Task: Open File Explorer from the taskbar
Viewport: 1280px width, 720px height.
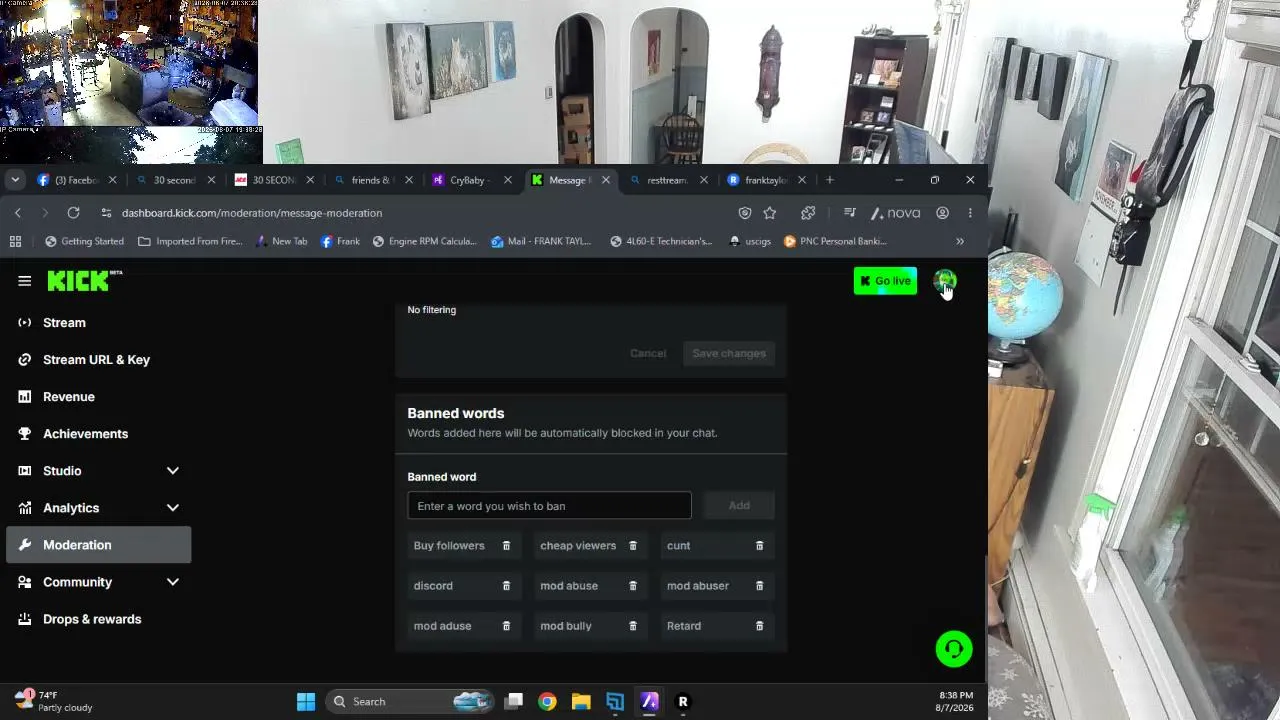Action: click(581, 702)
